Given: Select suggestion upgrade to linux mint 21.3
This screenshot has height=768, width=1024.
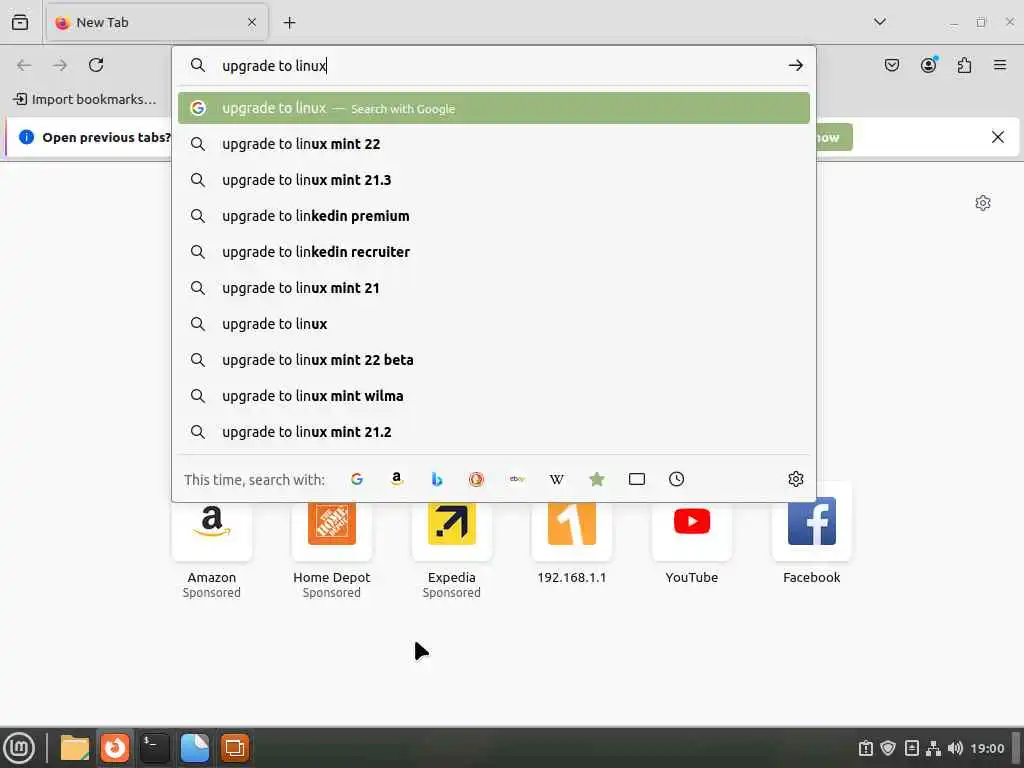Looking at the screenshot, I should point(493,180).
